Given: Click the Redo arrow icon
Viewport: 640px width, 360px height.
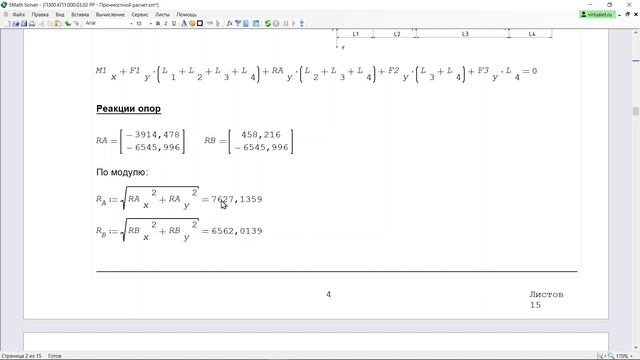Looking at the screenshot, I should tap(76, 23).
